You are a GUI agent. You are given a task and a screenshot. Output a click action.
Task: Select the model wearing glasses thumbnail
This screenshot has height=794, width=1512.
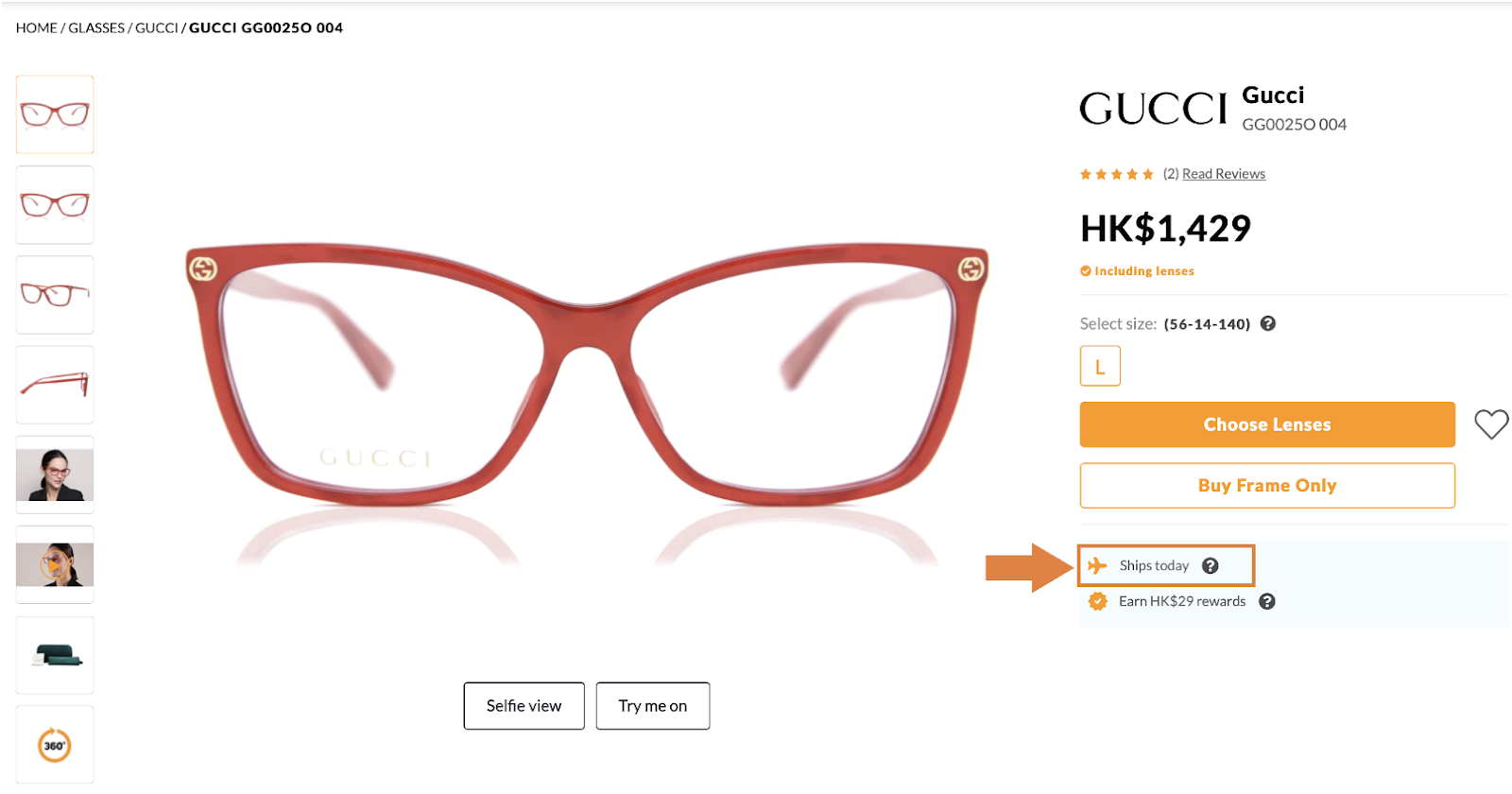pos(55,475)
